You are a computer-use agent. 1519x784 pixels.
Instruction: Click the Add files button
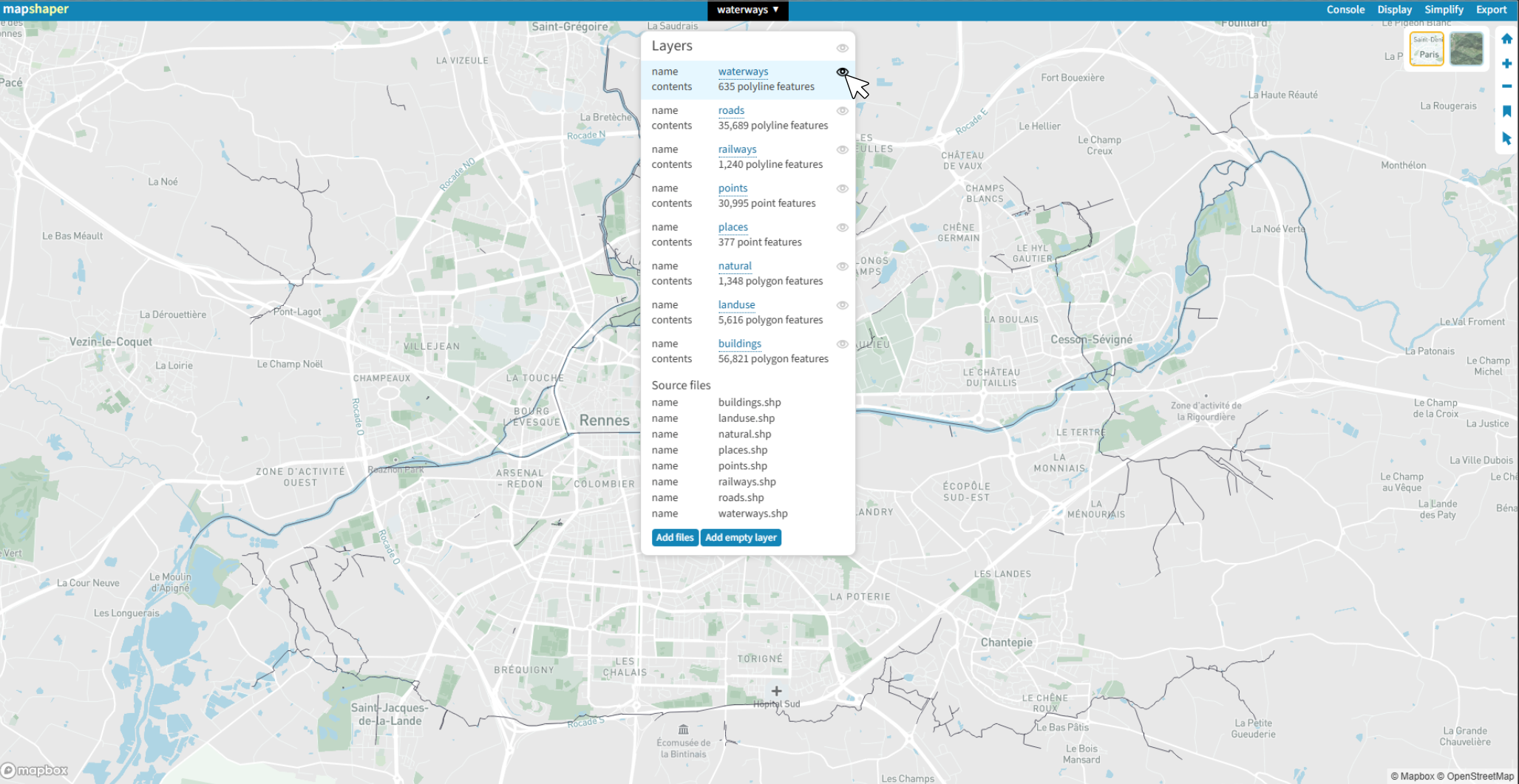[675, 537]
